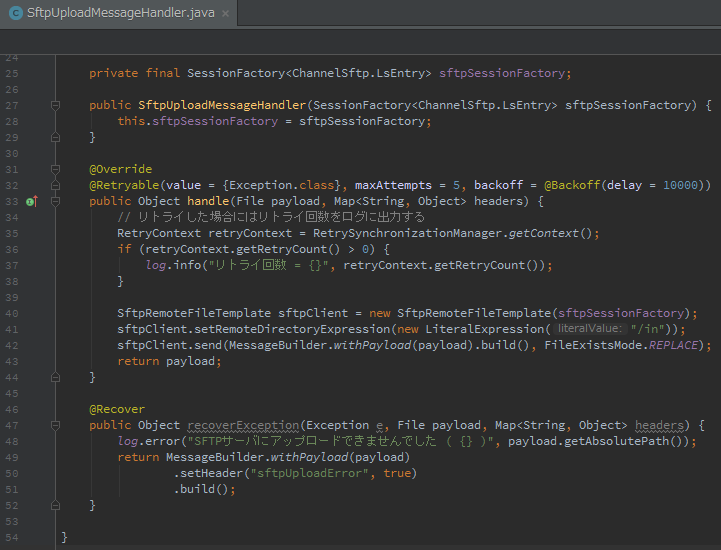The width and height of the screenshot is (721, 550).
Task: Click line number 25 in gutter
Action: tap(12, 74)
